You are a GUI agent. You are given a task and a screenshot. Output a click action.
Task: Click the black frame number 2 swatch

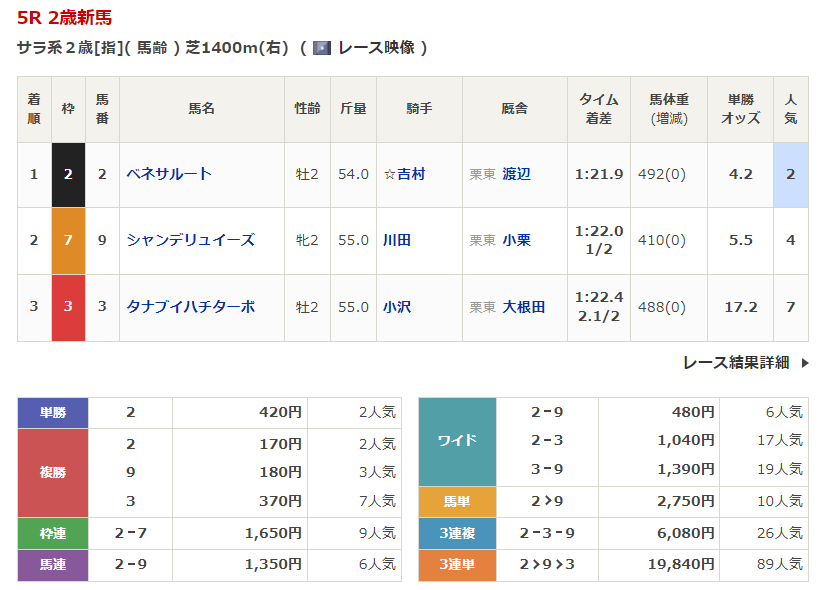click(x=68, y=174)
